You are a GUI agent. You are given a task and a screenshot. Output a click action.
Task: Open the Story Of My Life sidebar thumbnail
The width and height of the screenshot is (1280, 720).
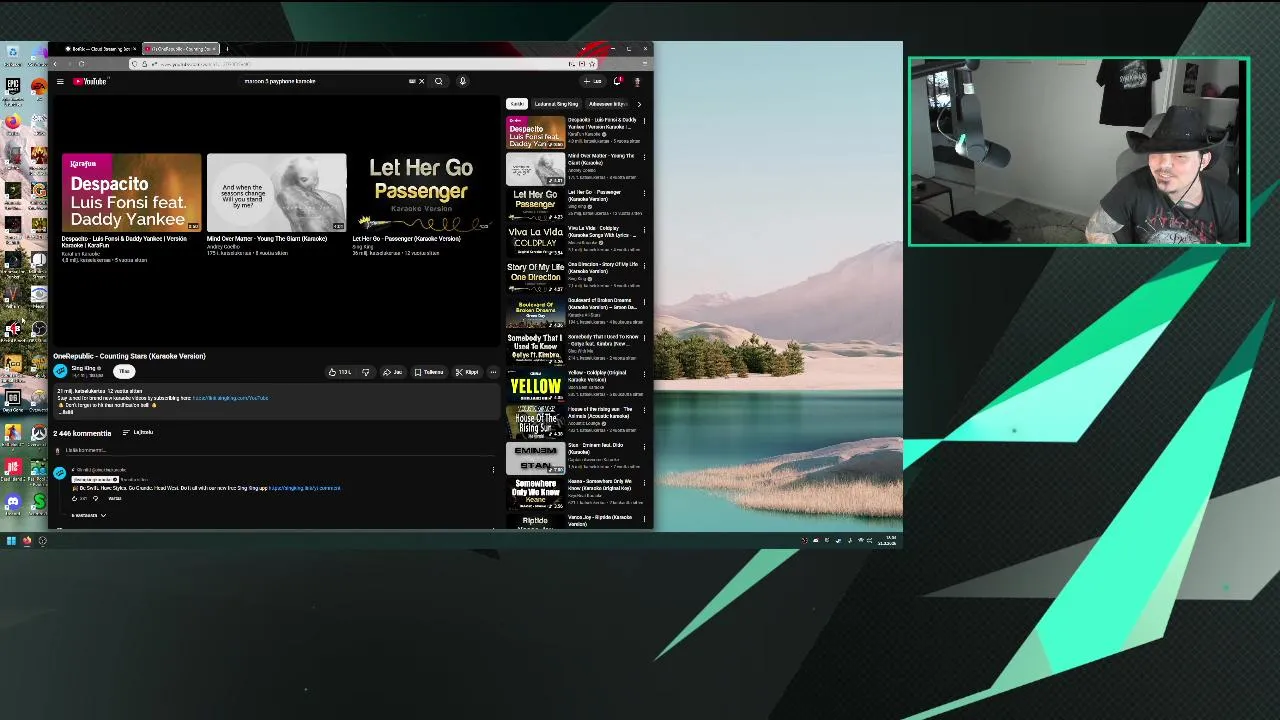tap(535, 277)
